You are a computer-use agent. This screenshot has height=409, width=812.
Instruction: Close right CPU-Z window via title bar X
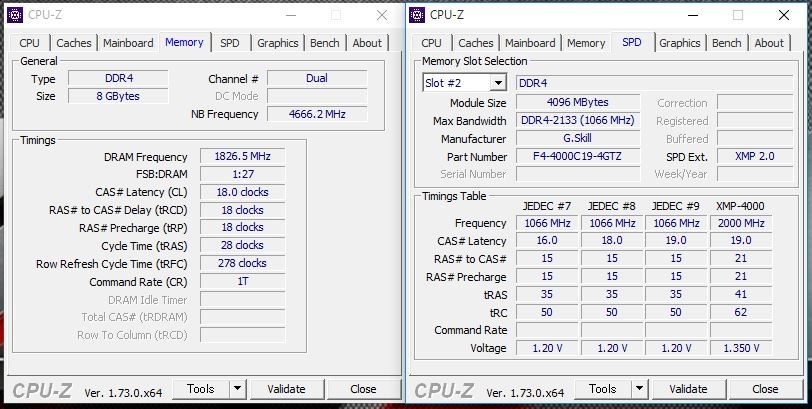click(784, 16)
